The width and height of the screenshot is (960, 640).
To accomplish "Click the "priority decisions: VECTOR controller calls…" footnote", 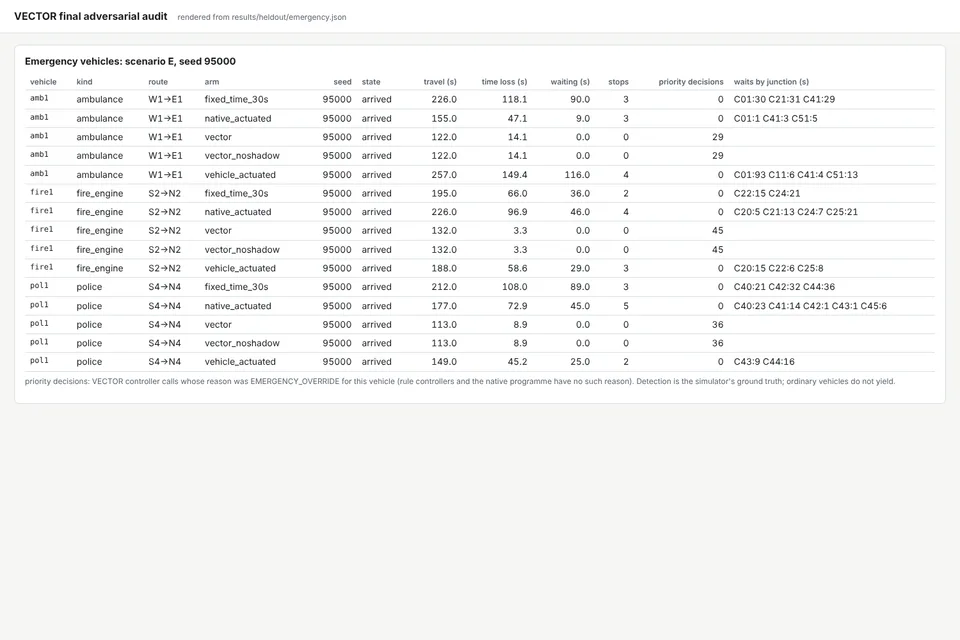I will tap(460, 381).
